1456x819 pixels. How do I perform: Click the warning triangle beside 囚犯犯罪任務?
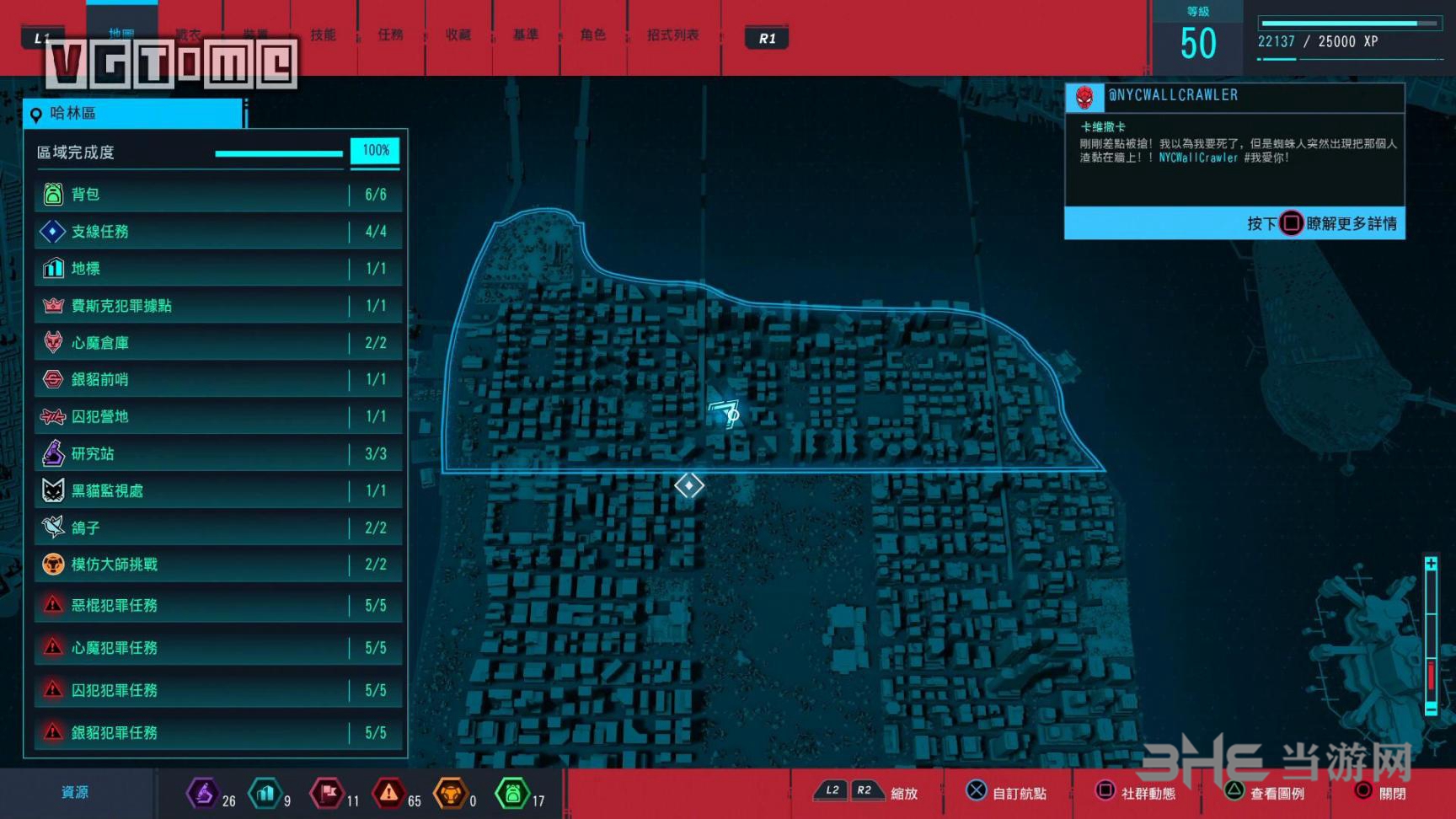(x=53, y=689)
